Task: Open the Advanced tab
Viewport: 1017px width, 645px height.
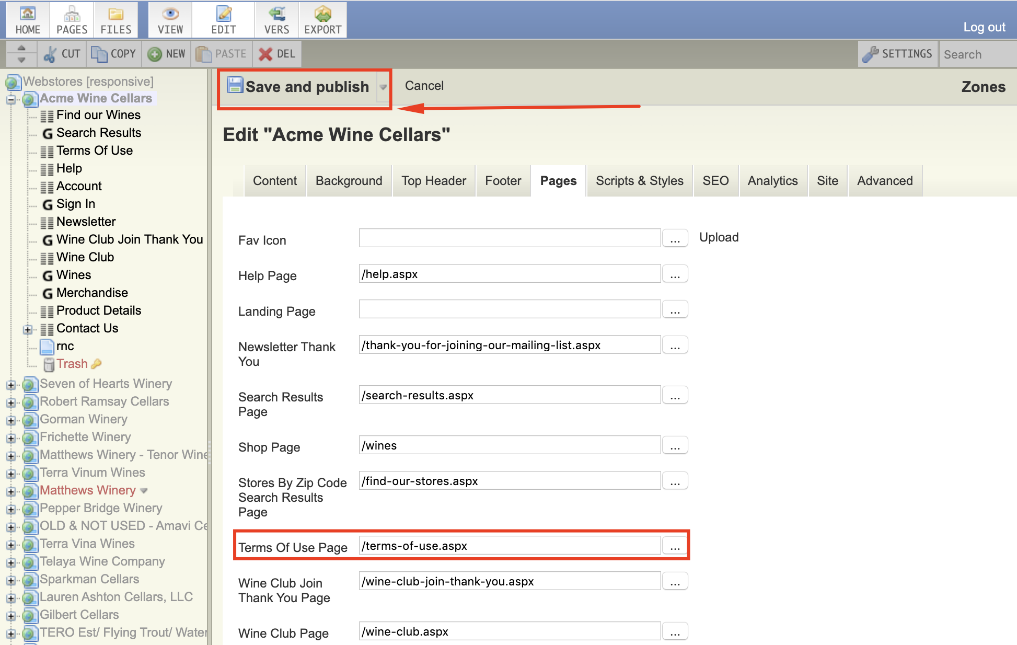Action: pyautogui.click(x=885, y=180)
